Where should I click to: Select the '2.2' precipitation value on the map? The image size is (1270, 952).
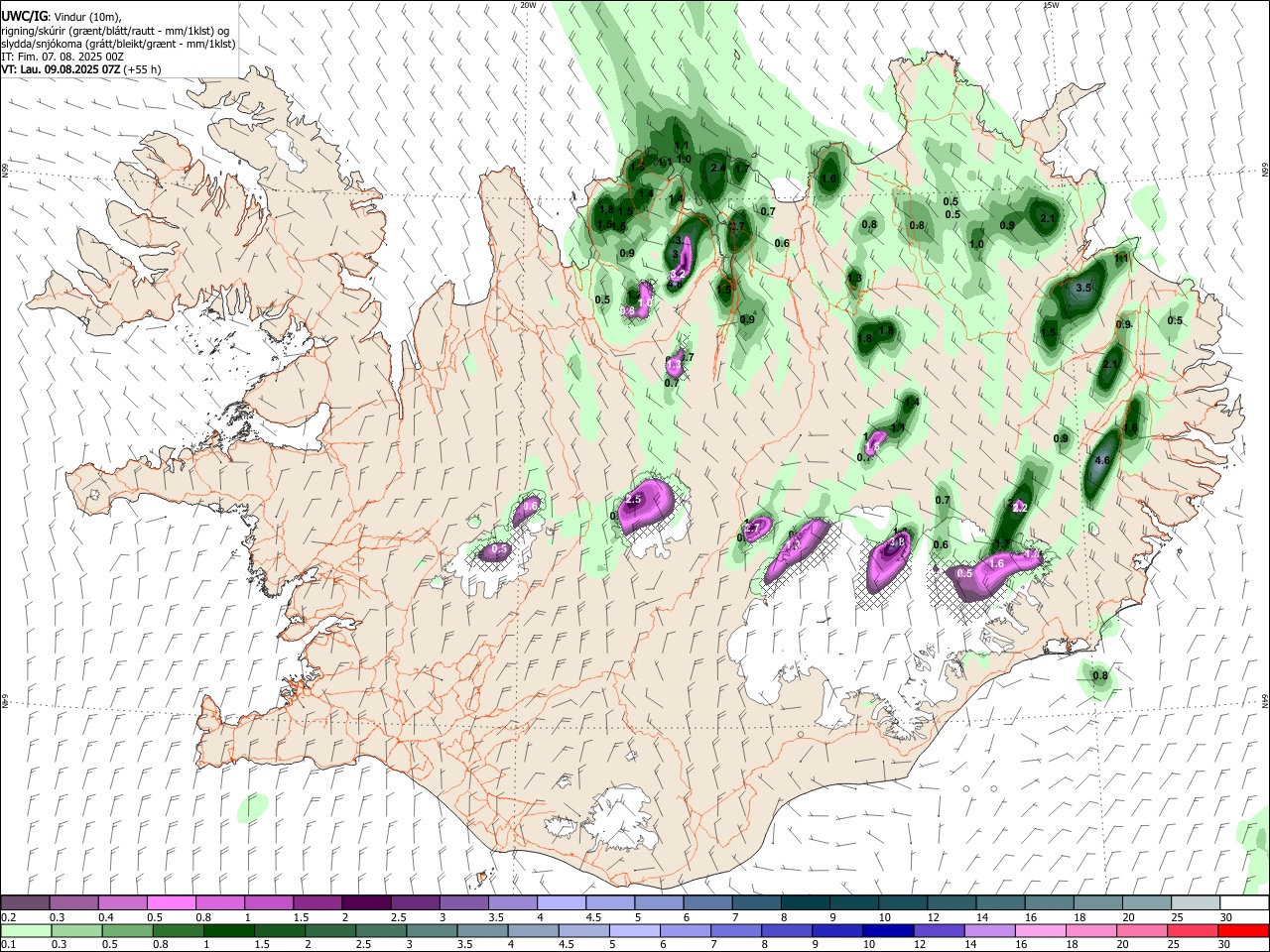(x=1018, y=508)
